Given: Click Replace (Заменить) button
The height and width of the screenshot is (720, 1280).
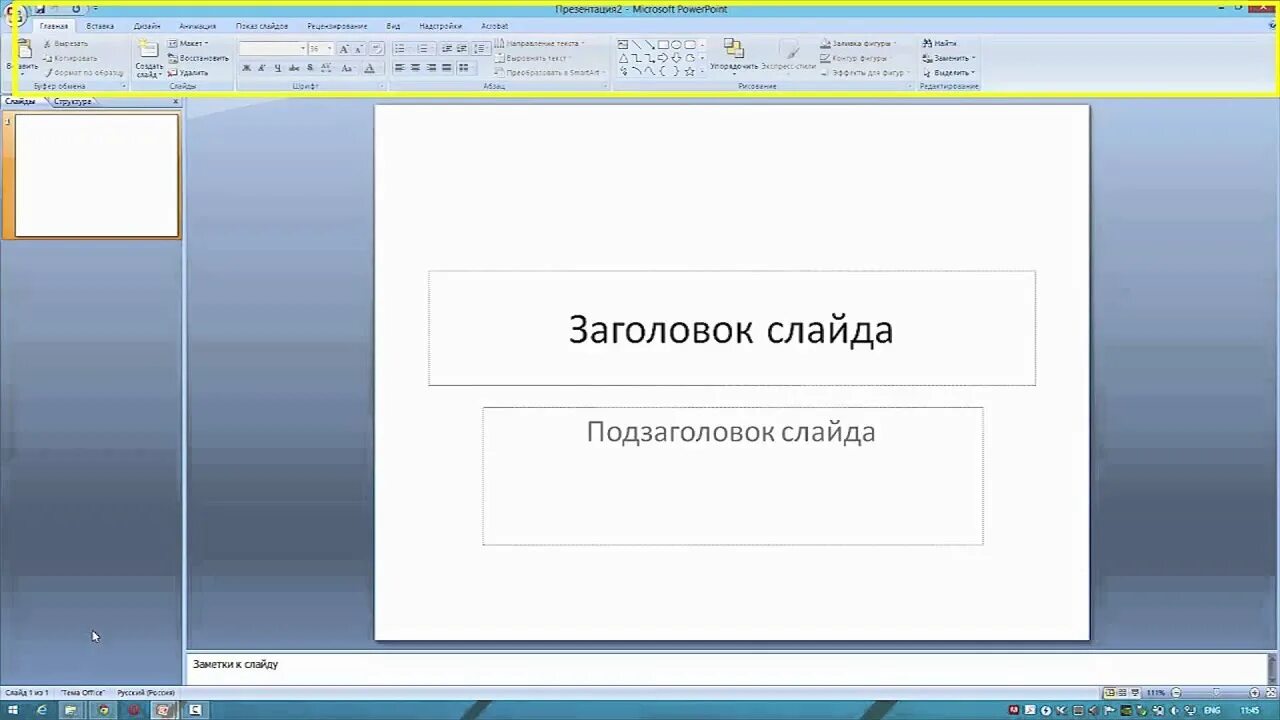Looking at the screenshot, I should point(948,58).
